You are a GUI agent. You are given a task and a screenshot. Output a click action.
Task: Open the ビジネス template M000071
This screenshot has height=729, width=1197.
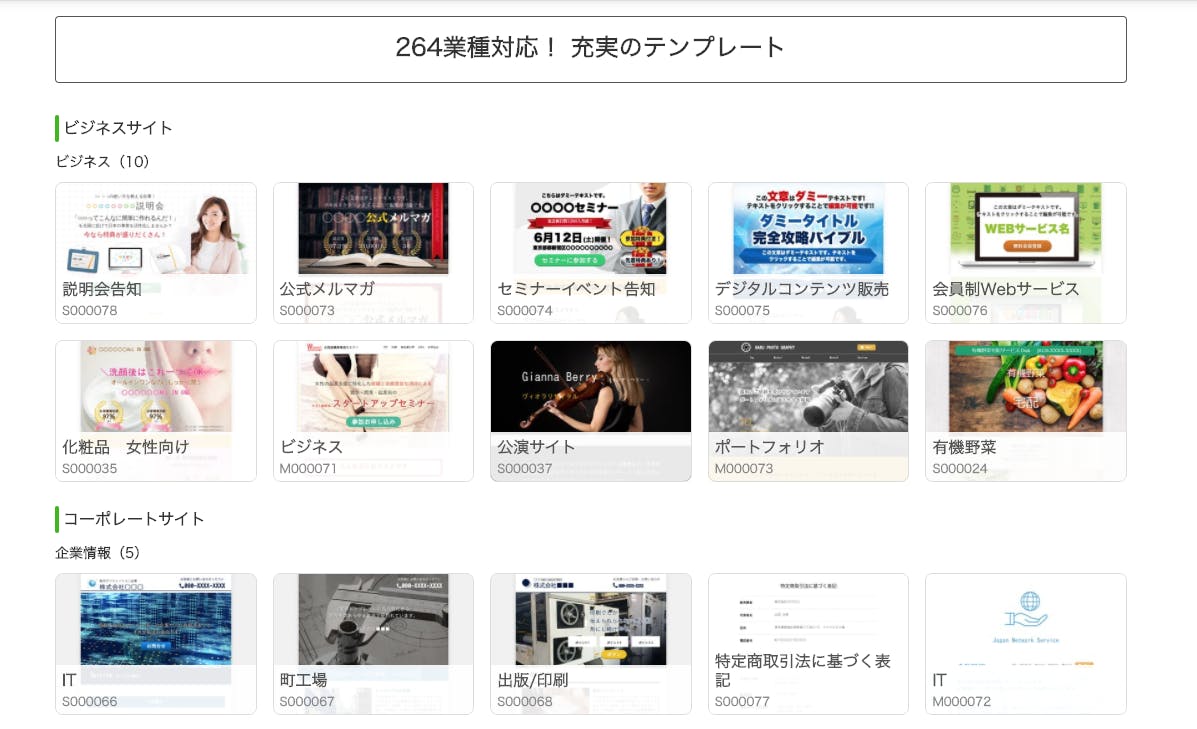click(373, 410)
